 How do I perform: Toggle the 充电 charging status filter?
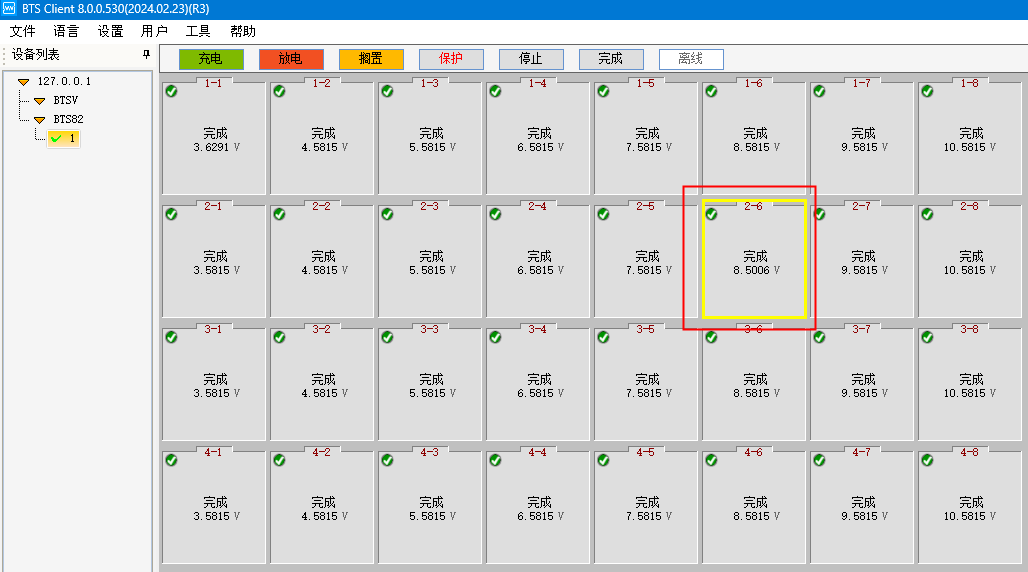point(211,59)
